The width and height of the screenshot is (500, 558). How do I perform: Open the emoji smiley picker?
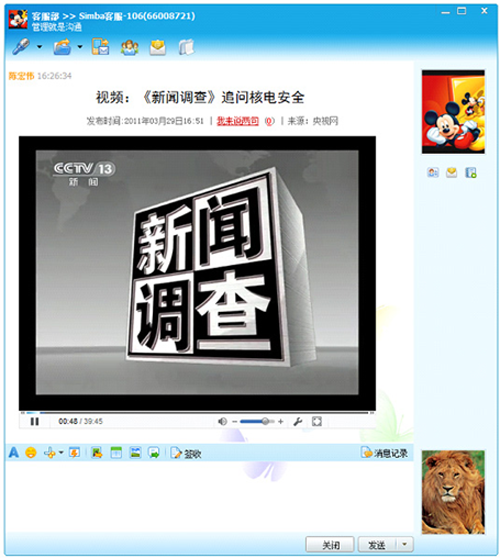click(31, 452)
